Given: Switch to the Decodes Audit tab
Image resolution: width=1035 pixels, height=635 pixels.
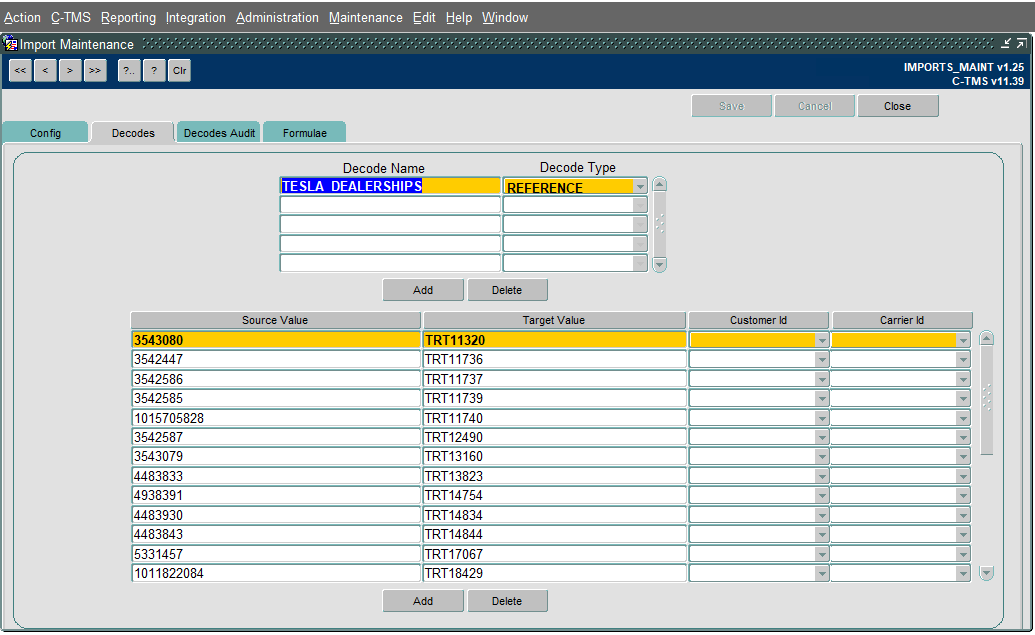Looking at the screenshot, I should click(x=219, y=133).
